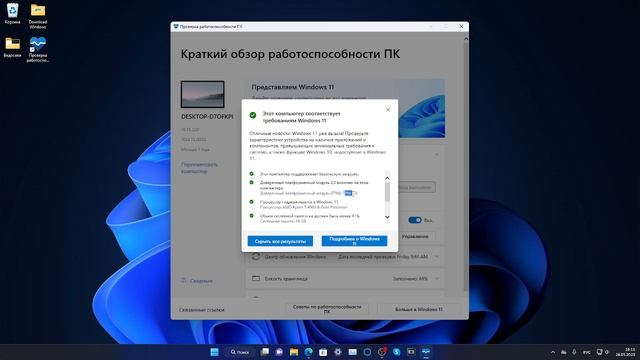Click the highlighted TPM version text
The height and width of the screenshot is (360, 640).
tap(348, 193)
